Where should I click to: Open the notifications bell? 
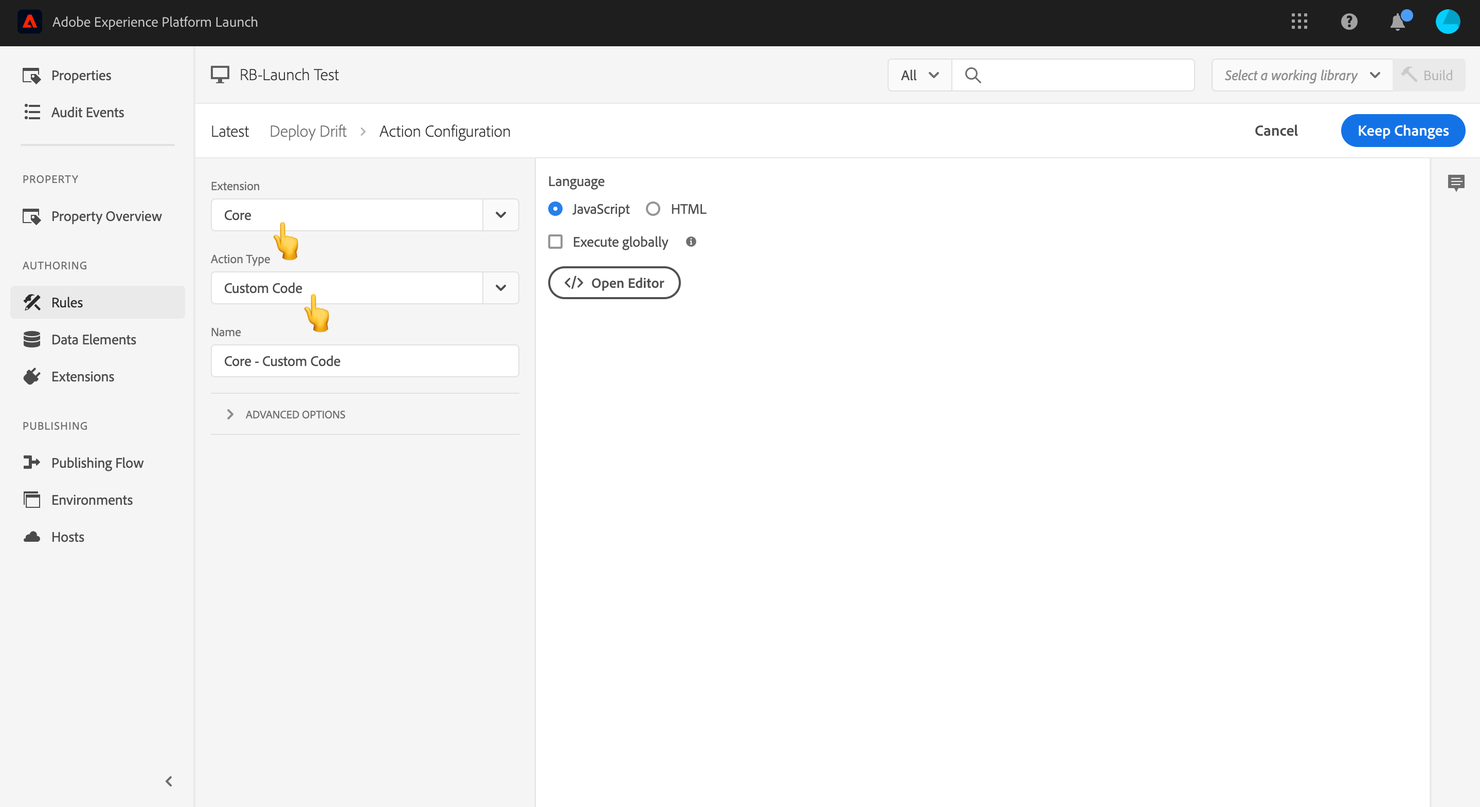(1398, 21)
